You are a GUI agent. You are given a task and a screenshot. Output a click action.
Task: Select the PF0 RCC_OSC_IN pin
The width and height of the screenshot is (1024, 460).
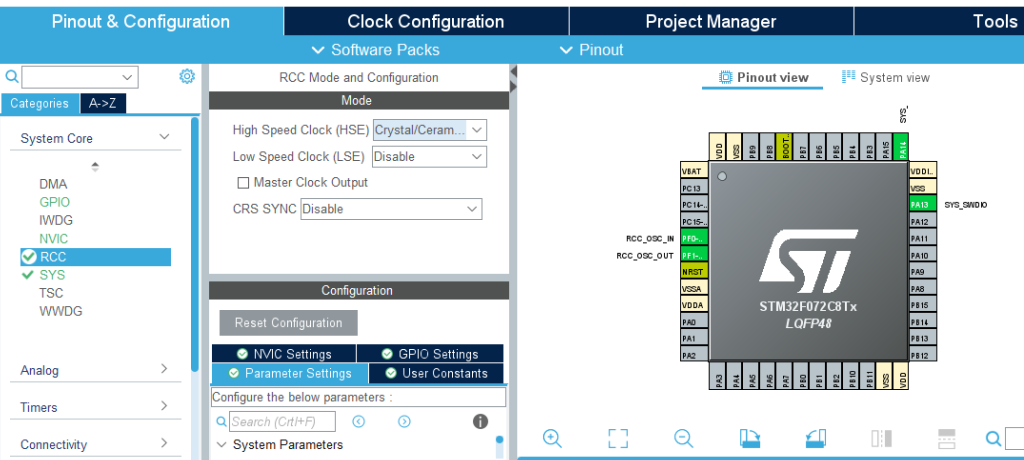(x=694, y=238)
